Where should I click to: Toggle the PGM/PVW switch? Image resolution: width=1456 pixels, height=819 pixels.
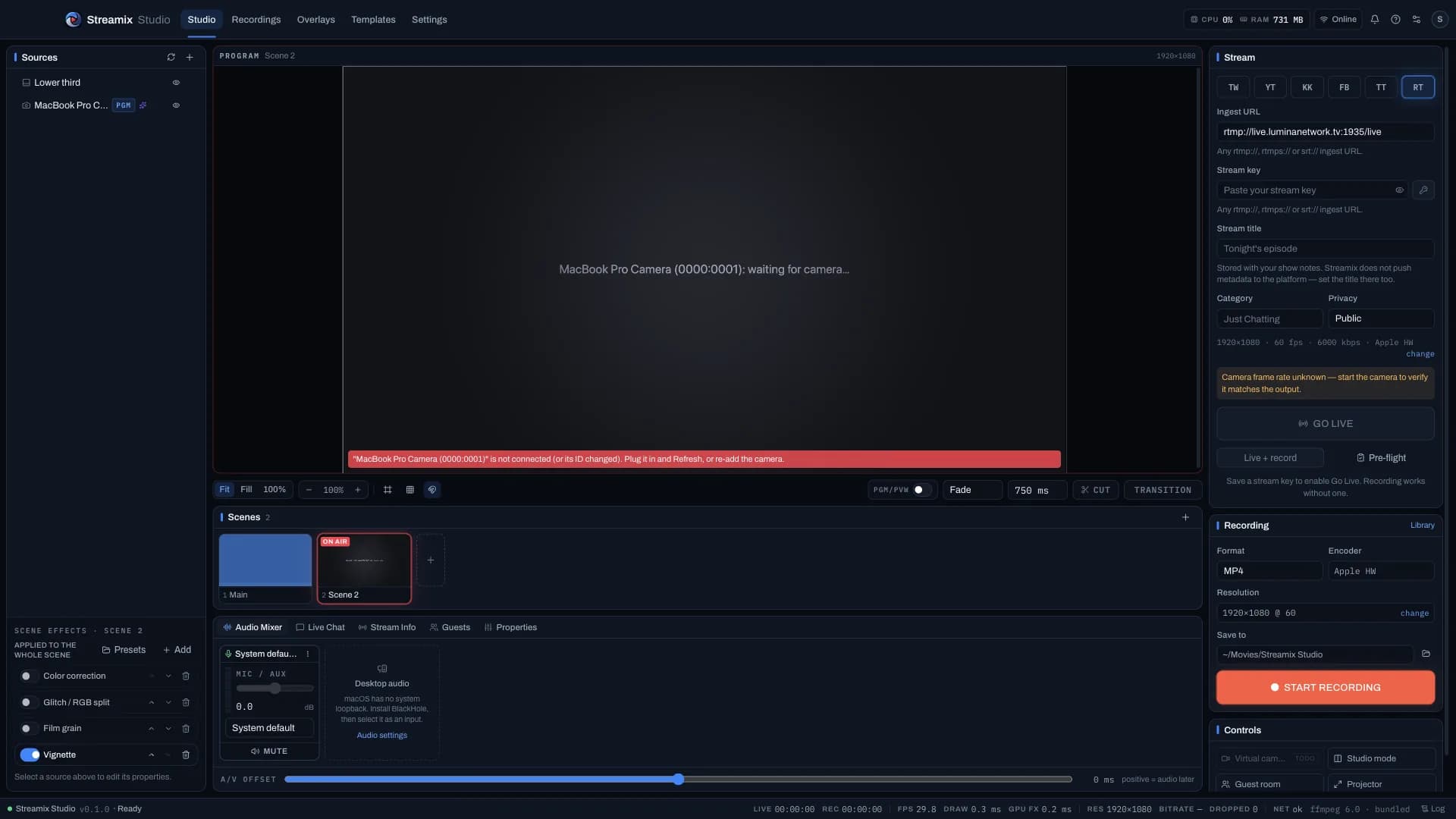pos(921,490)
